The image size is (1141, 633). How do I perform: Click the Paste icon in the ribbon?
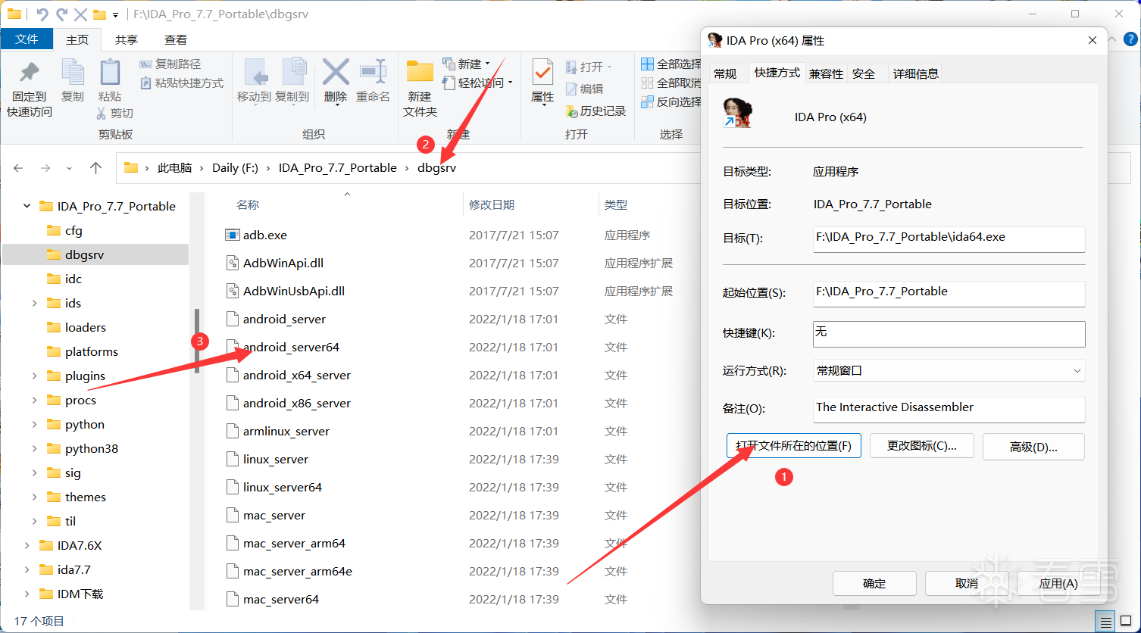pyautogui.click(x=110, y=73)
